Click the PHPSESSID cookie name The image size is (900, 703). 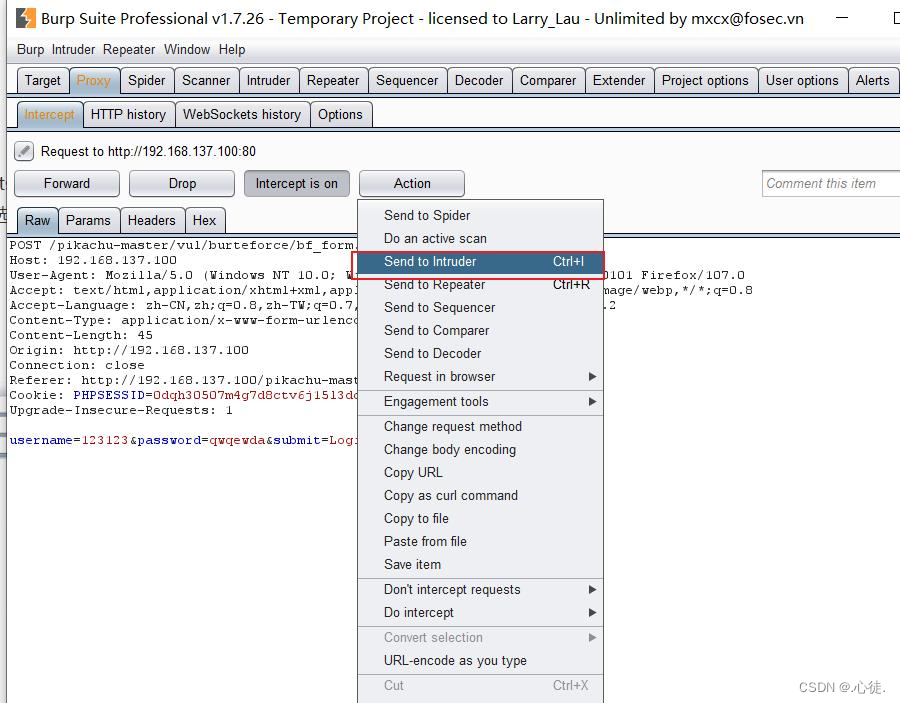click(x=109, y=395)
